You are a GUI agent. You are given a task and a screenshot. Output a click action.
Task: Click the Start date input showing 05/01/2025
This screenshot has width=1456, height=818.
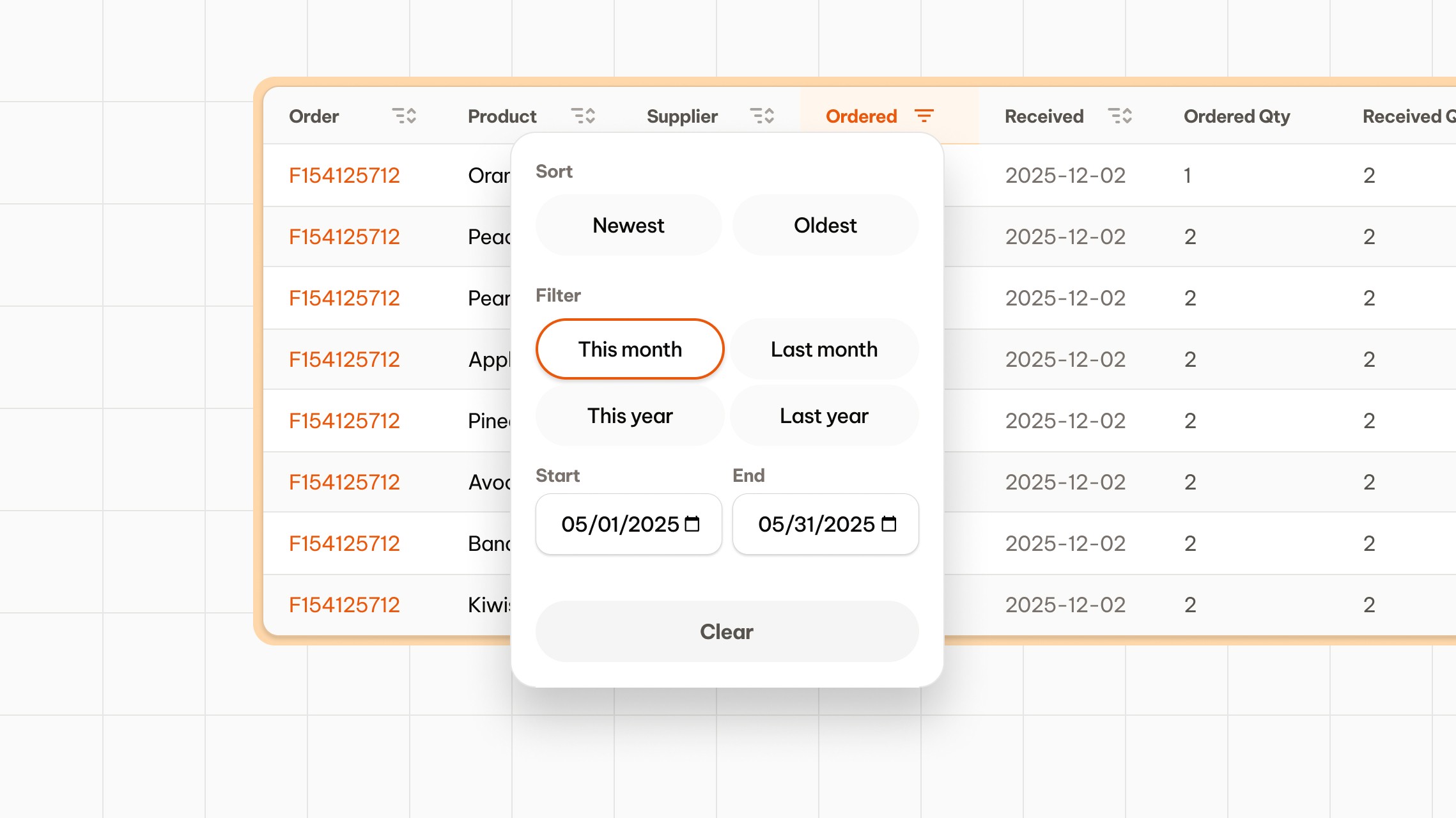pos(619,524)
